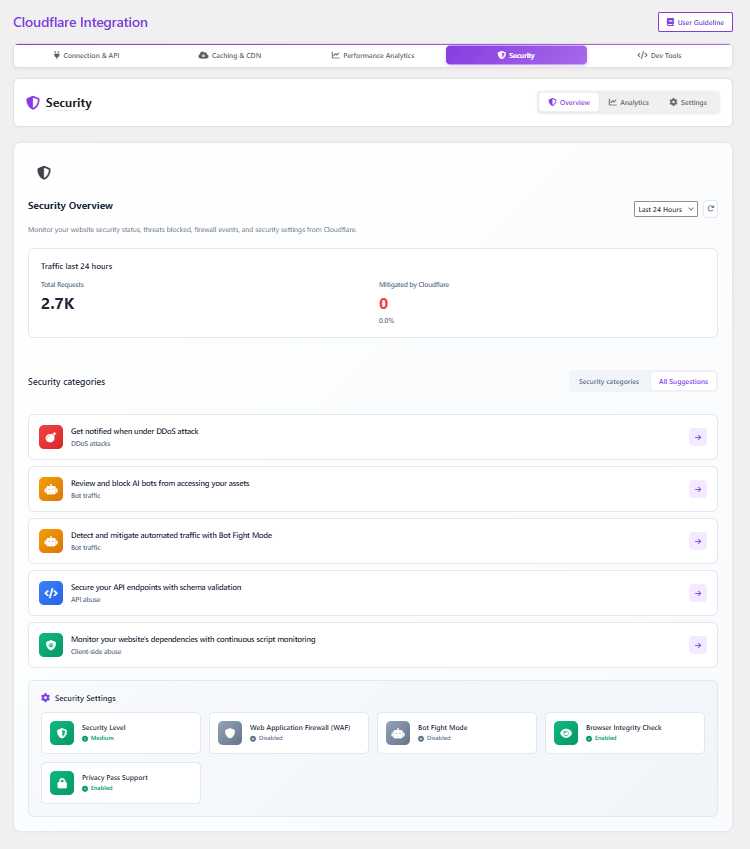Click the green Privacy Pass Support lock icon

62,783
